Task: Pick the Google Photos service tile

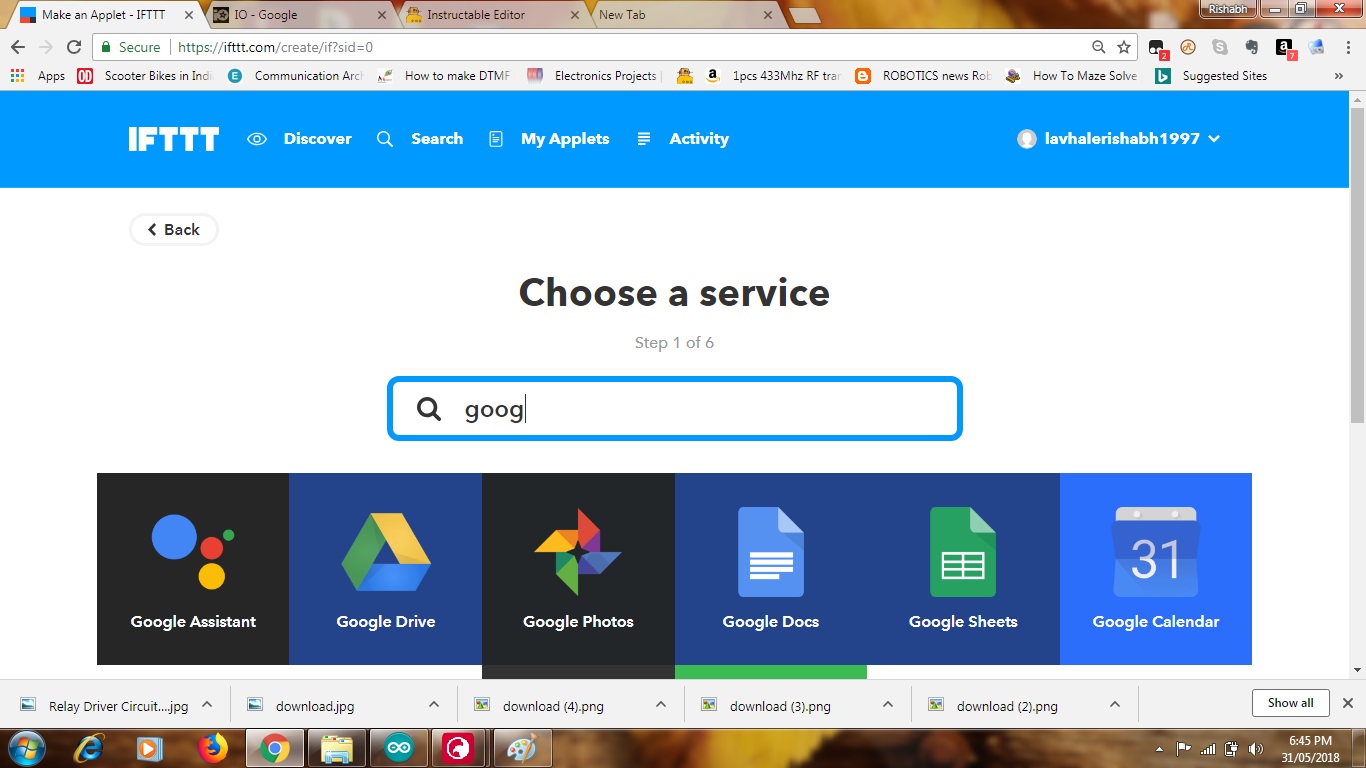Action: (578, 569)
